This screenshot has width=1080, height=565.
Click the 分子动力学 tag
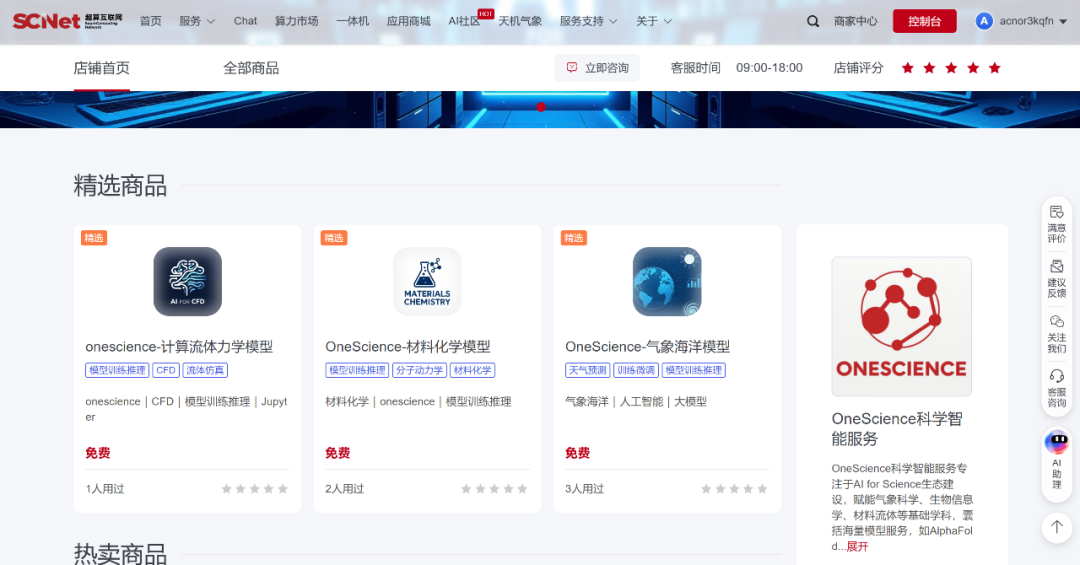point(419,370)
